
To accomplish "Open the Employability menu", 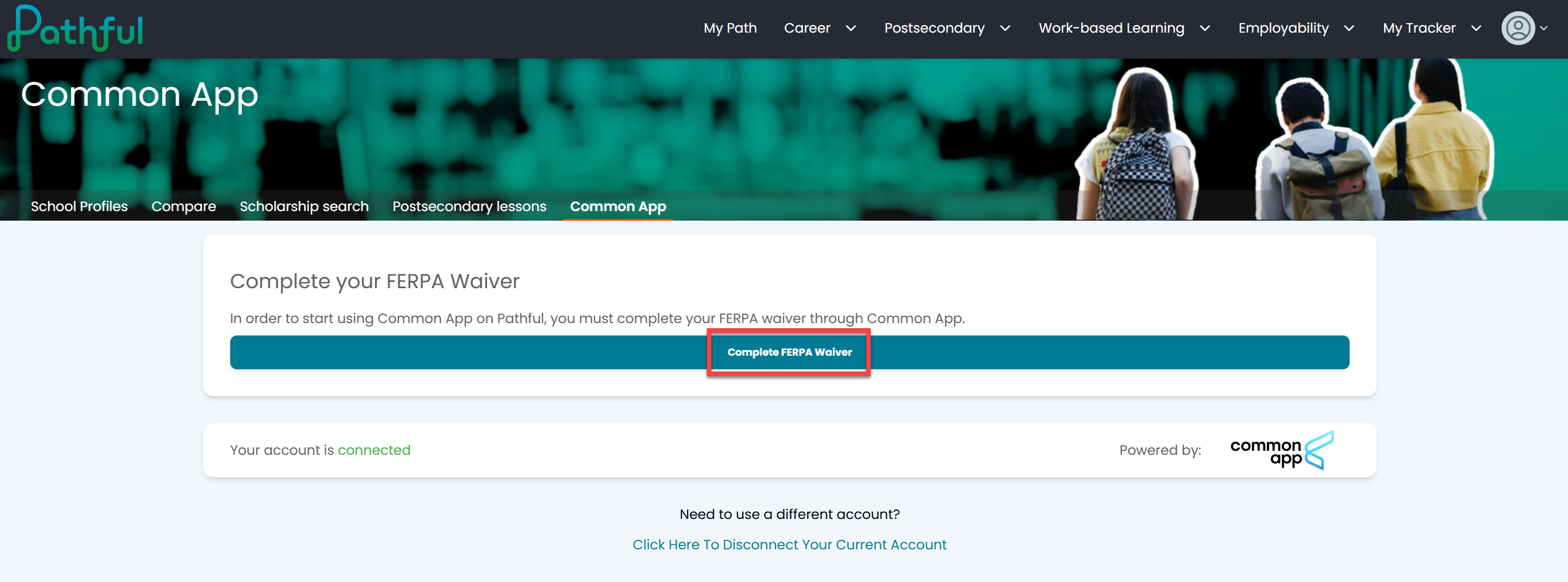I will click(x=1283, y=28).
